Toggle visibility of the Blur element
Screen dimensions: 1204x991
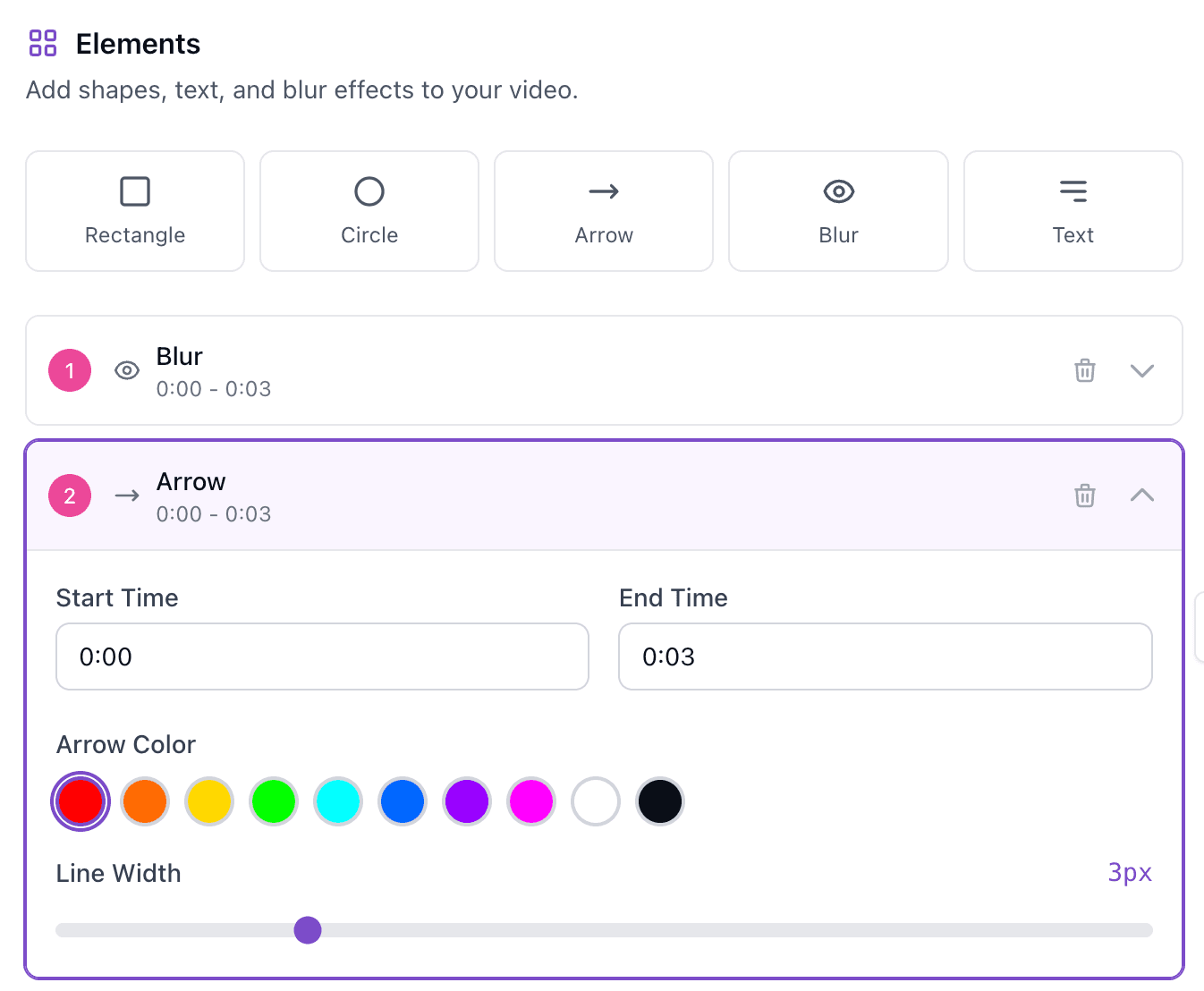click(126, 370)
